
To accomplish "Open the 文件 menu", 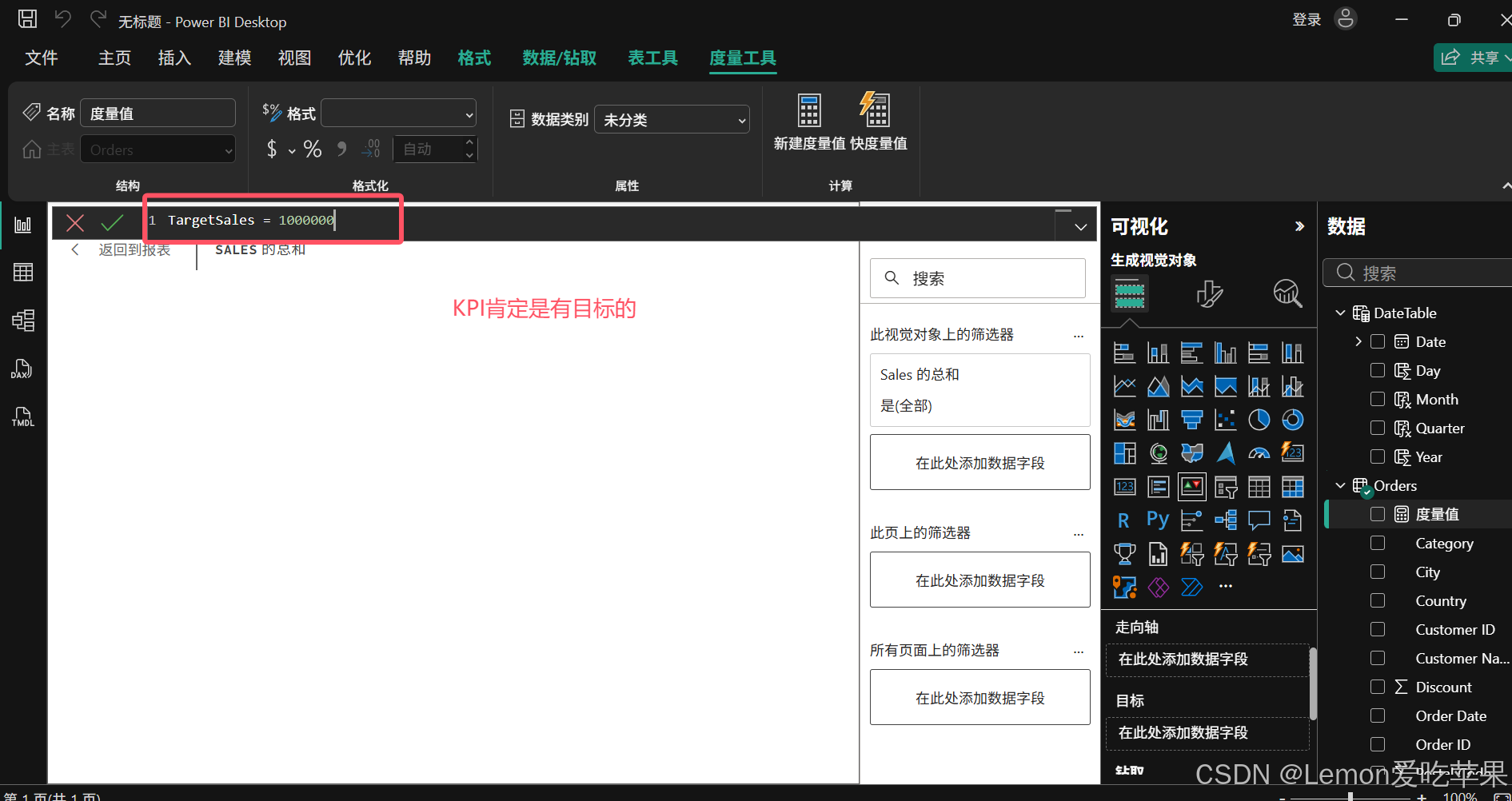I will tap(42, 58).
